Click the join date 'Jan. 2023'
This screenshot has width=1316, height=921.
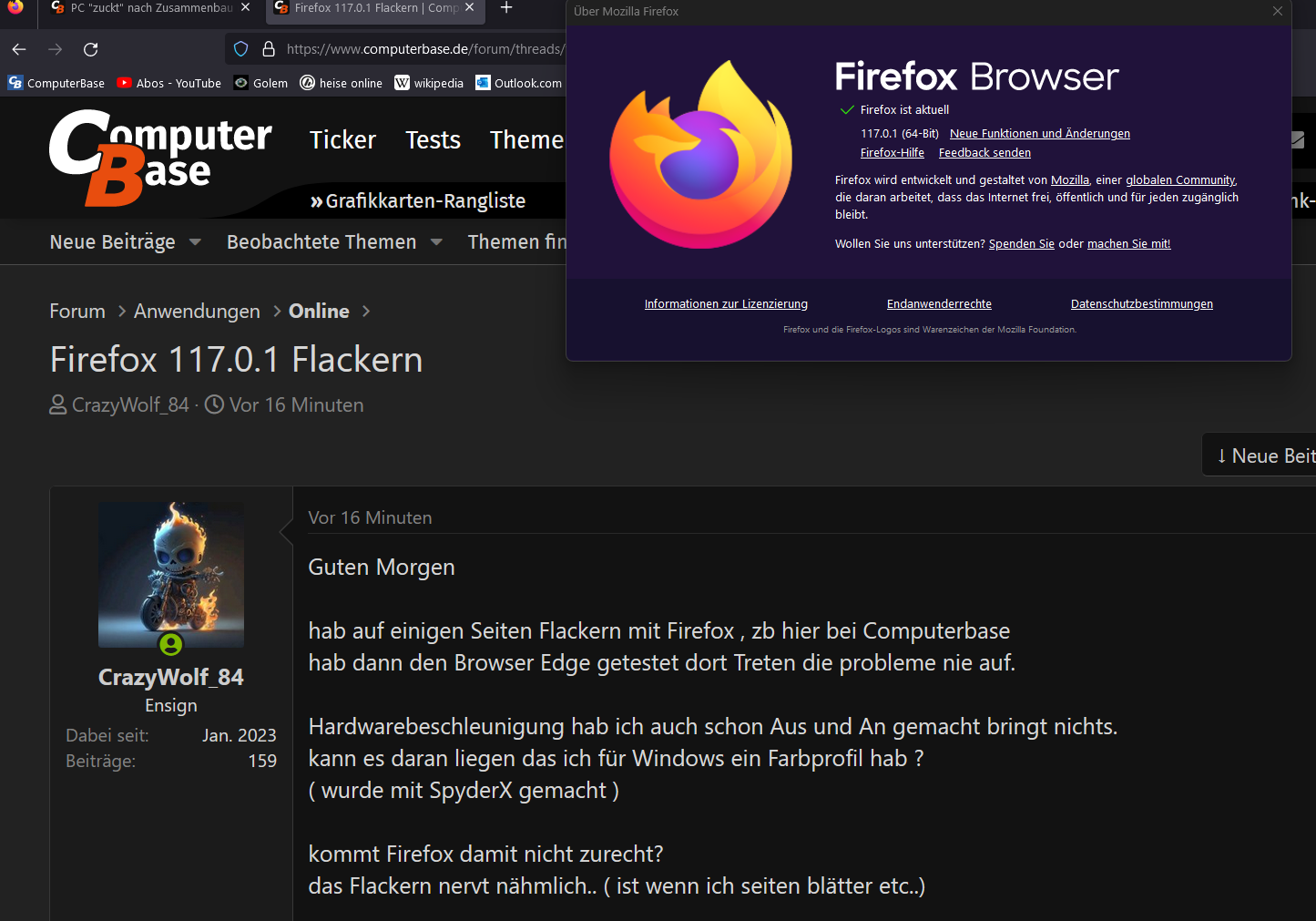coord(240,735)
